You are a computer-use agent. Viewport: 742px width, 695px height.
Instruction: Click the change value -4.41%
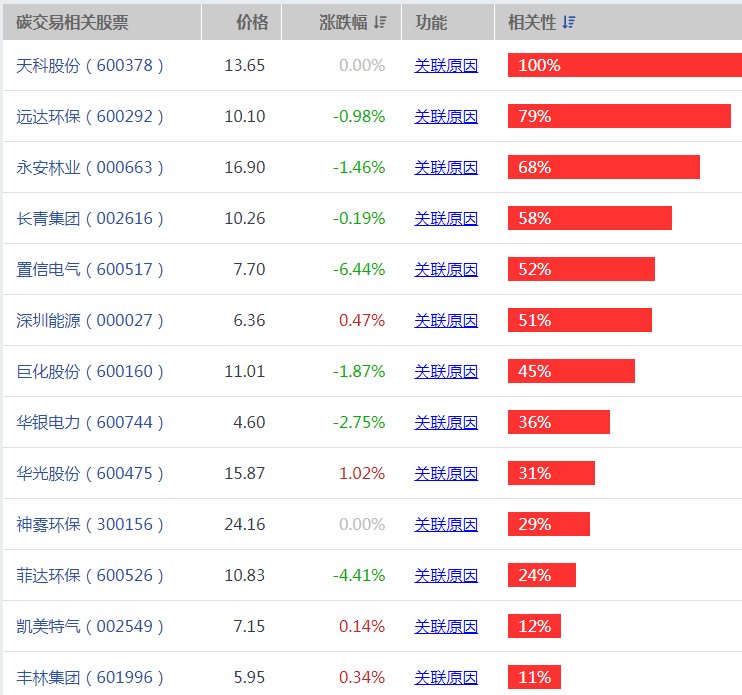click(359, 576)
